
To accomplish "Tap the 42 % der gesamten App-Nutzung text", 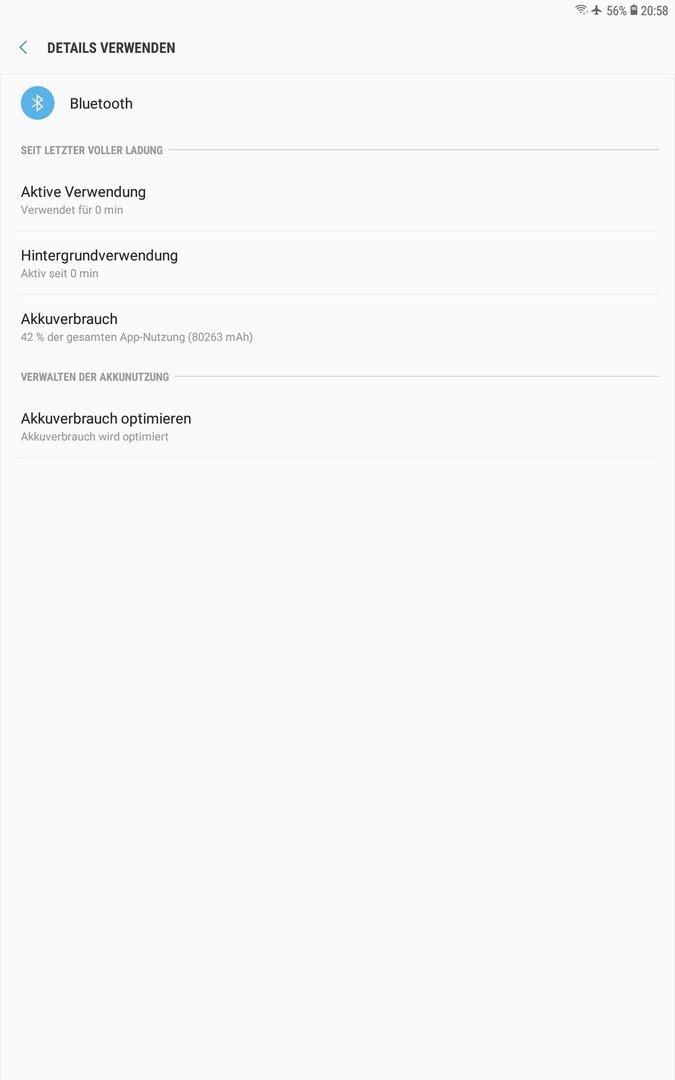I will (136, 337).
